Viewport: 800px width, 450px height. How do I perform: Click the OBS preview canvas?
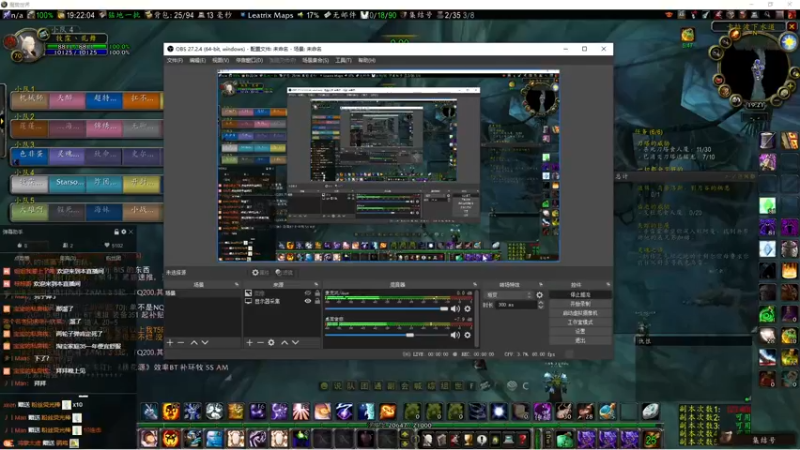pos(389,166)
